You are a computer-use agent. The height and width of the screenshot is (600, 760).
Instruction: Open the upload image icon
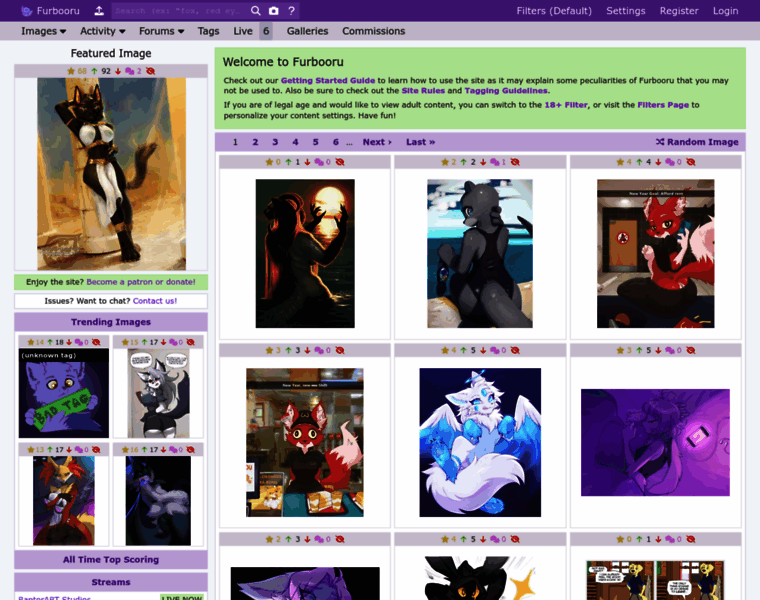tap(99, 11)
